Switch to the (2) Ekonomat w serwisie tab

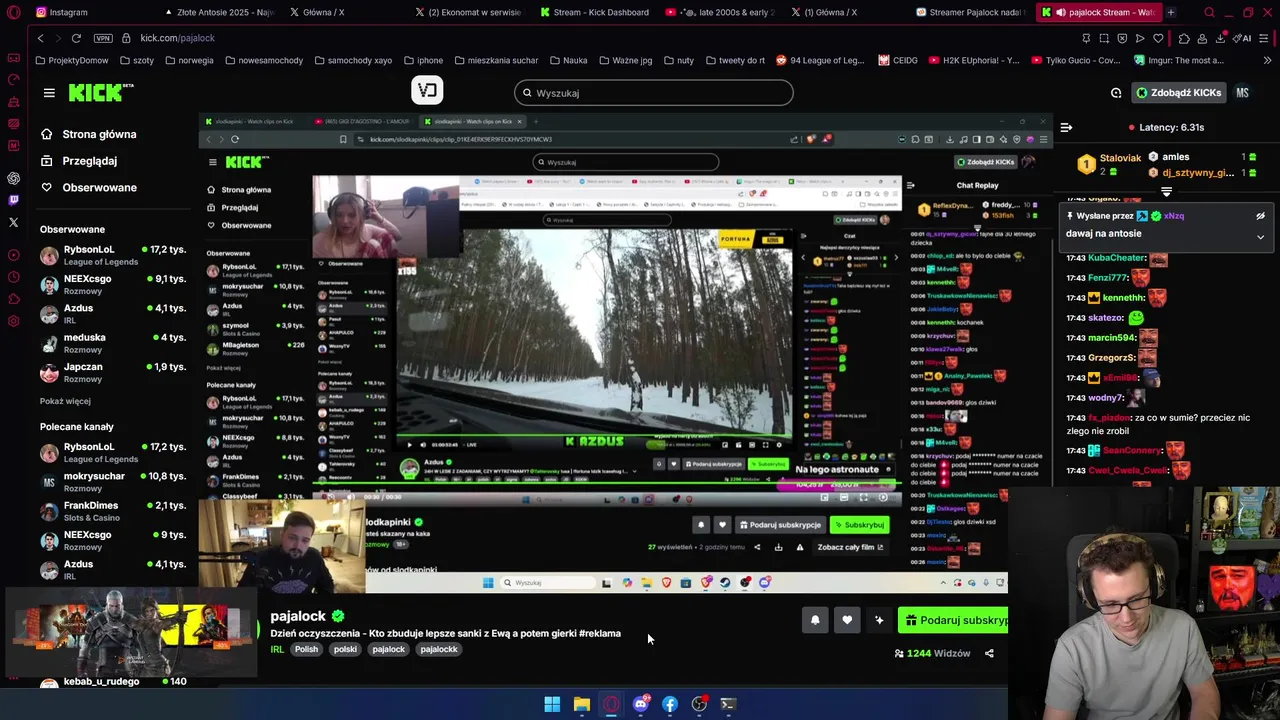pyautogui.click(x=468, y=12)
